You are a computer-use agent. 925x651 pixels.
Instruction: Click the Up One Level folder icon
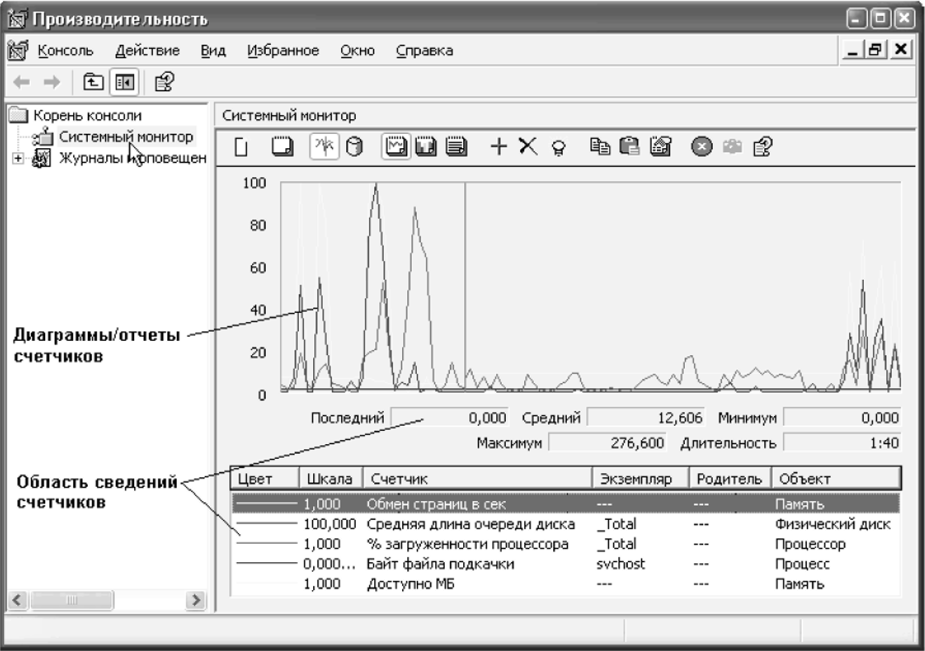pyautogui.click(x=93, y=82)
